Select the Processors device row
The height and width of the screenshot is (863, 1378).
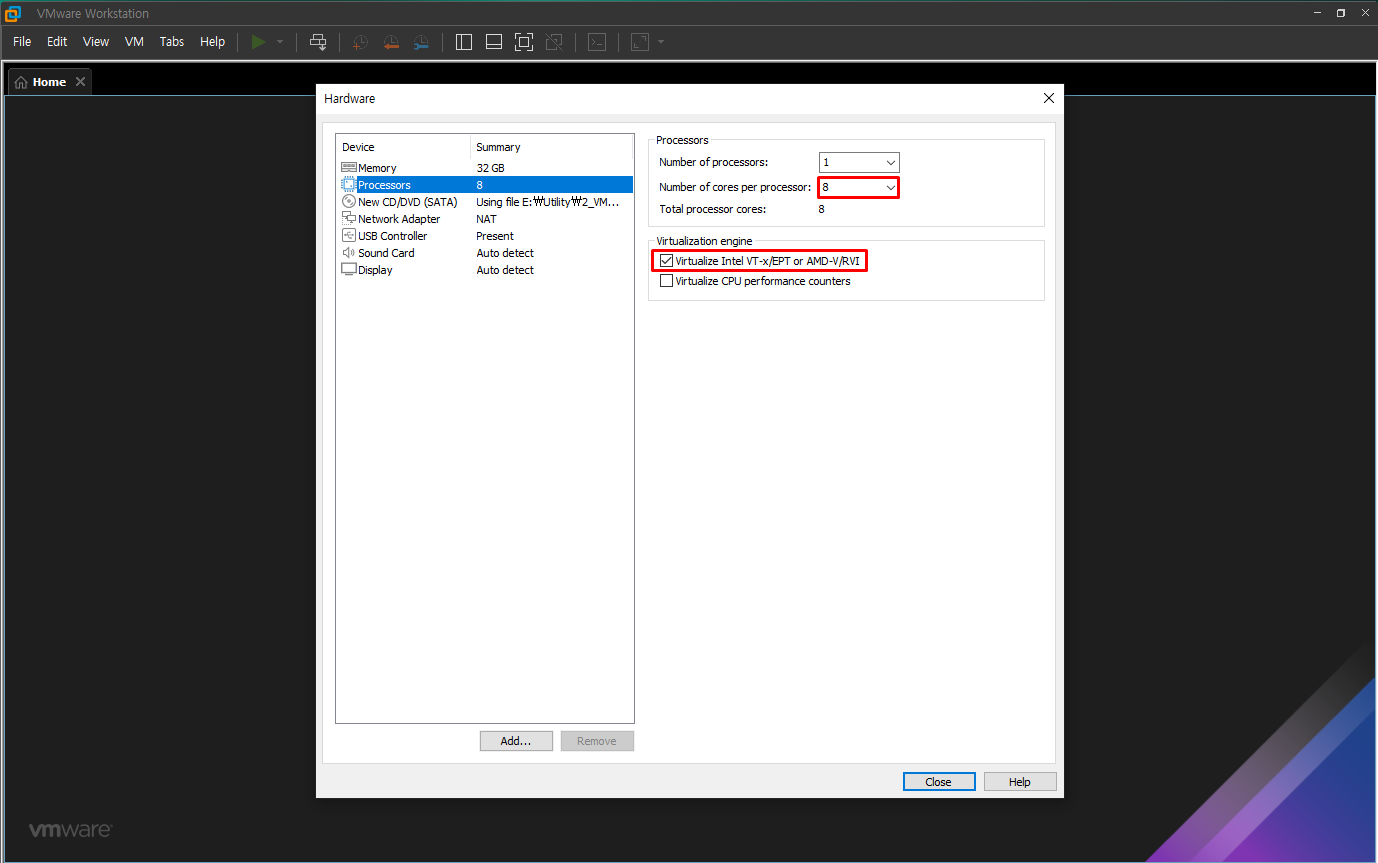click(485, 185)
